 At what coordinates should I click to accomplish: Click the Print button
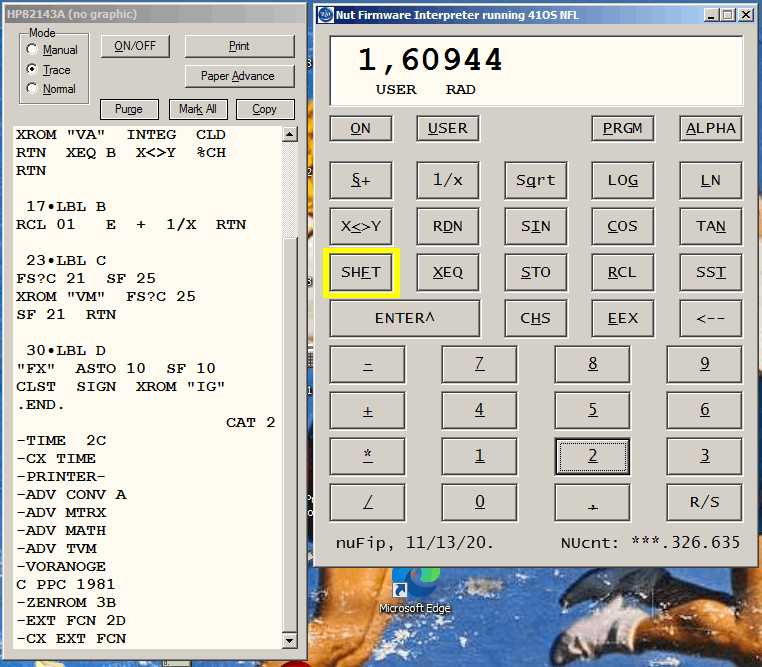pyautogui.click(x=239, y=46)
